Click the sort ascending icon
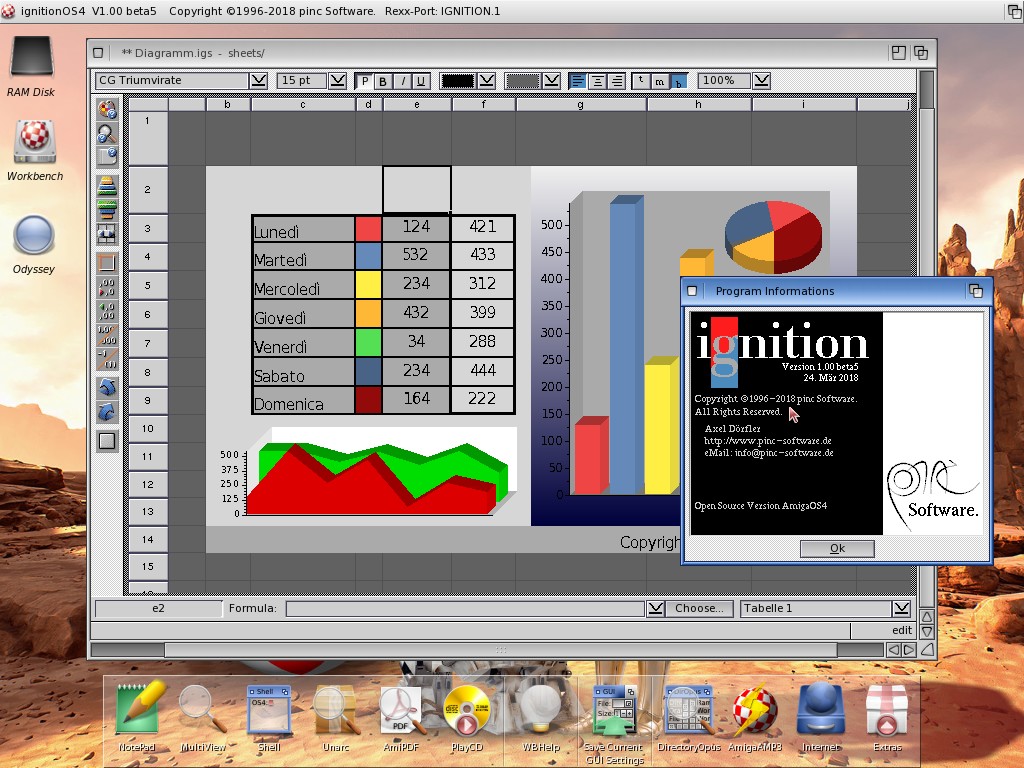 (107, 185)
